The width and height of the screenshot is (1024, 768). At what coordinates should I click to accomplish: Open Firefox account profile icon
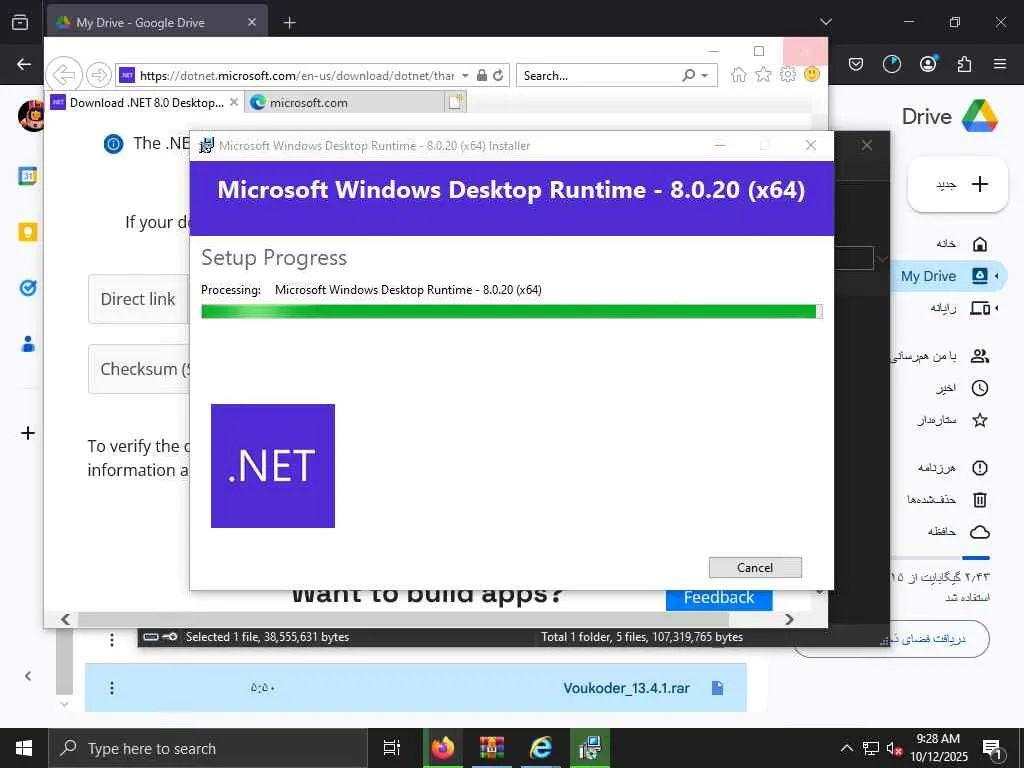pyautogui.click(x=928, y=64)
